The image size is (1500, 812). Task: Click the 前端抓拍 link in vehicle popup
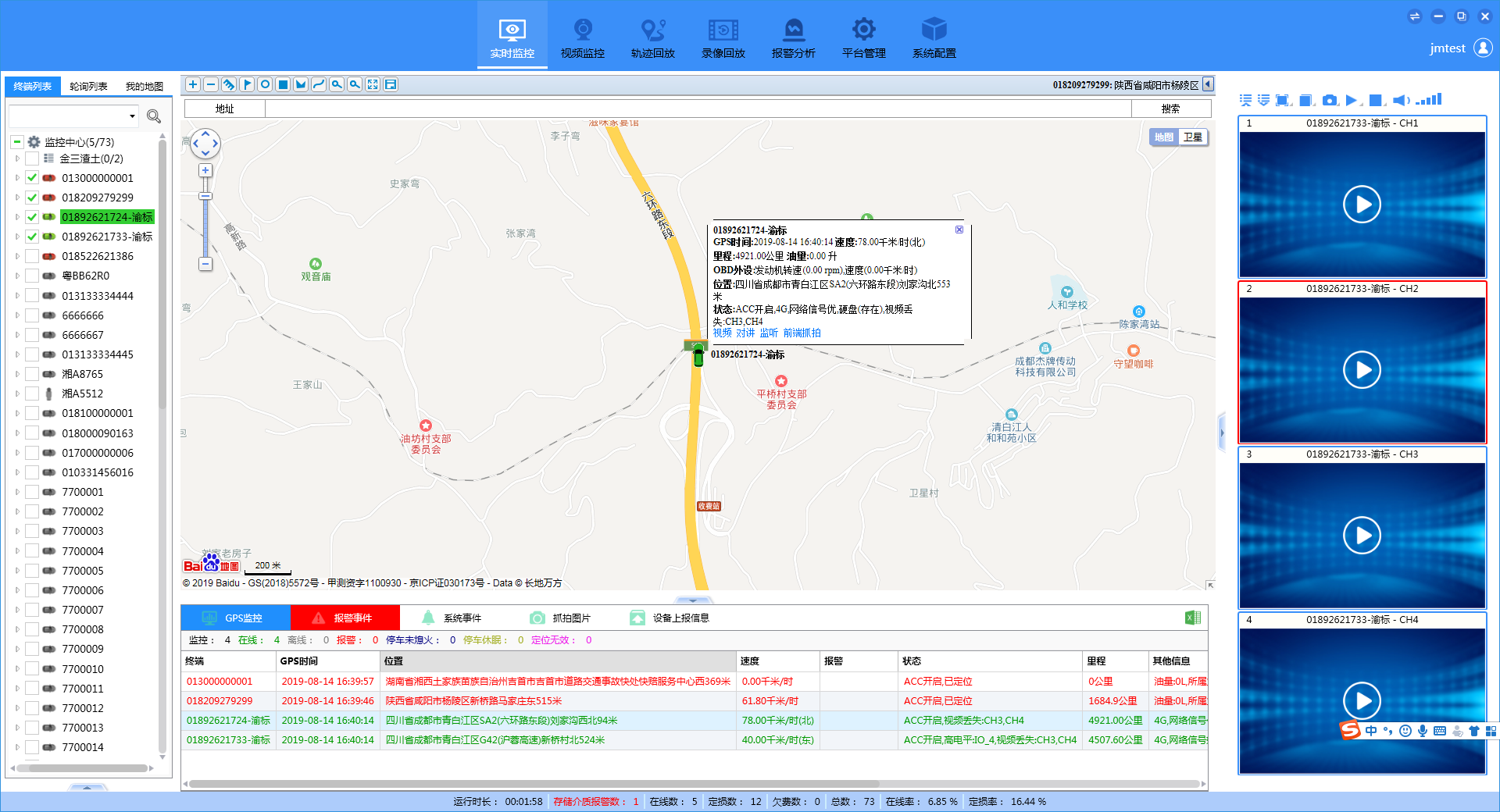click(802, 333)
